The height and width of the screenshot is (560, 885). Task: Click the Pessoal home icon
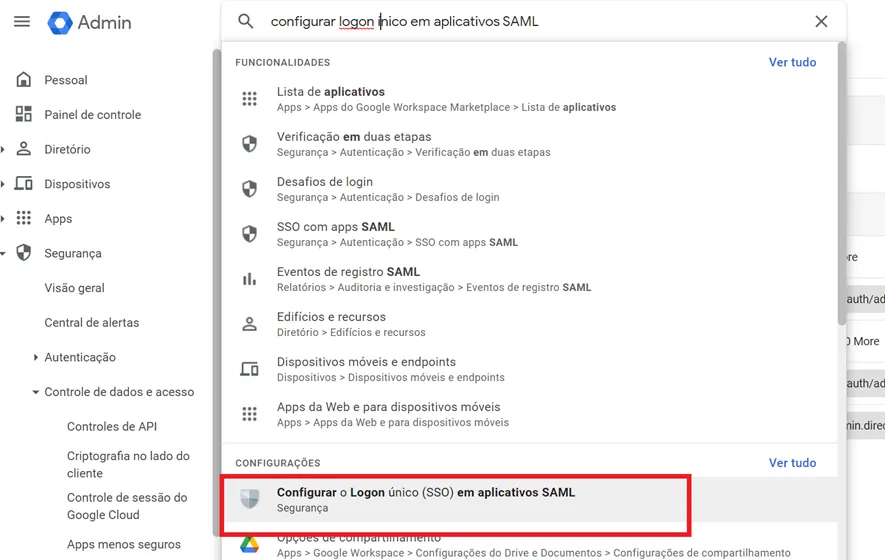click(24, 80)
